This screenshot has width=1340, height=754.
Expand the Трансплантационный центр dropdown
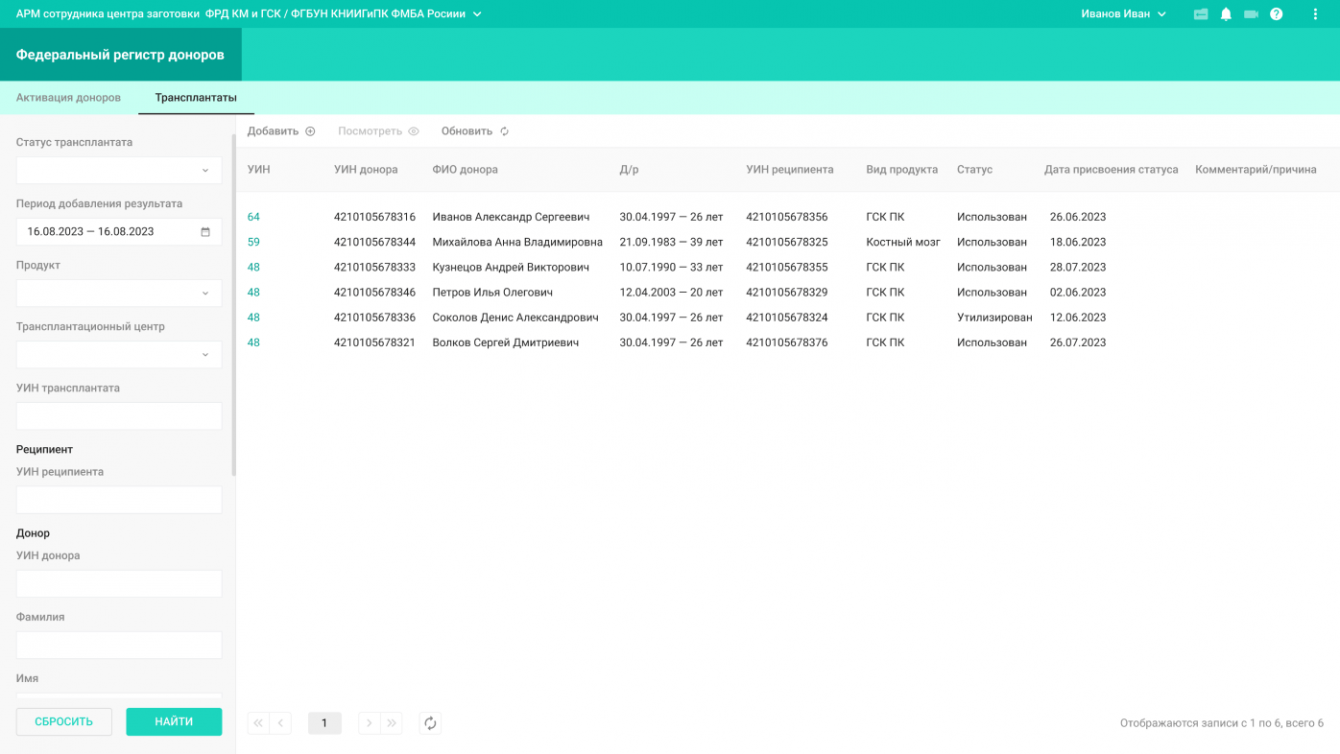point(119,355)
